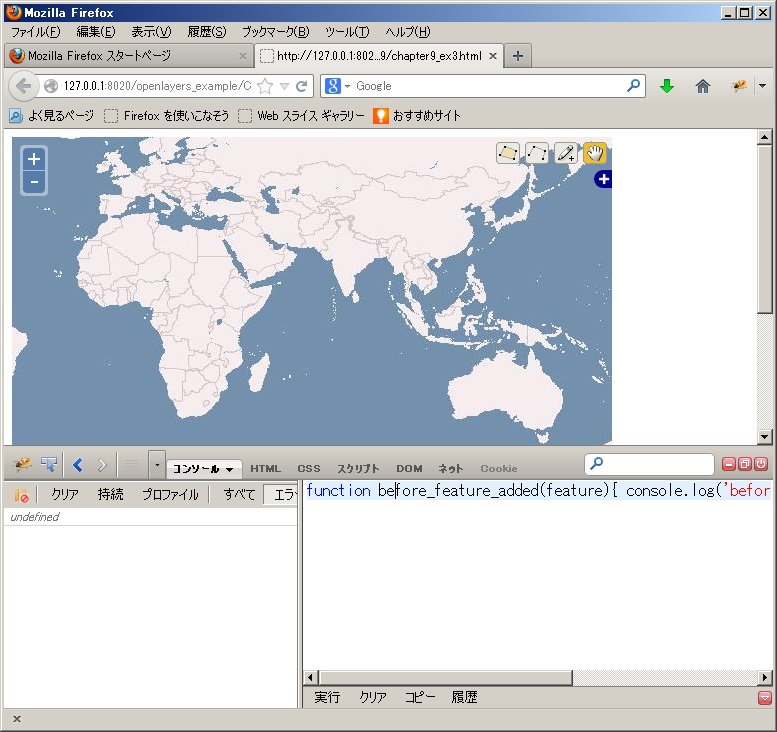The height and width of the screenshot is (732, 777).
Task: Open the ブックマーク menu
Action: click(275, 32)
